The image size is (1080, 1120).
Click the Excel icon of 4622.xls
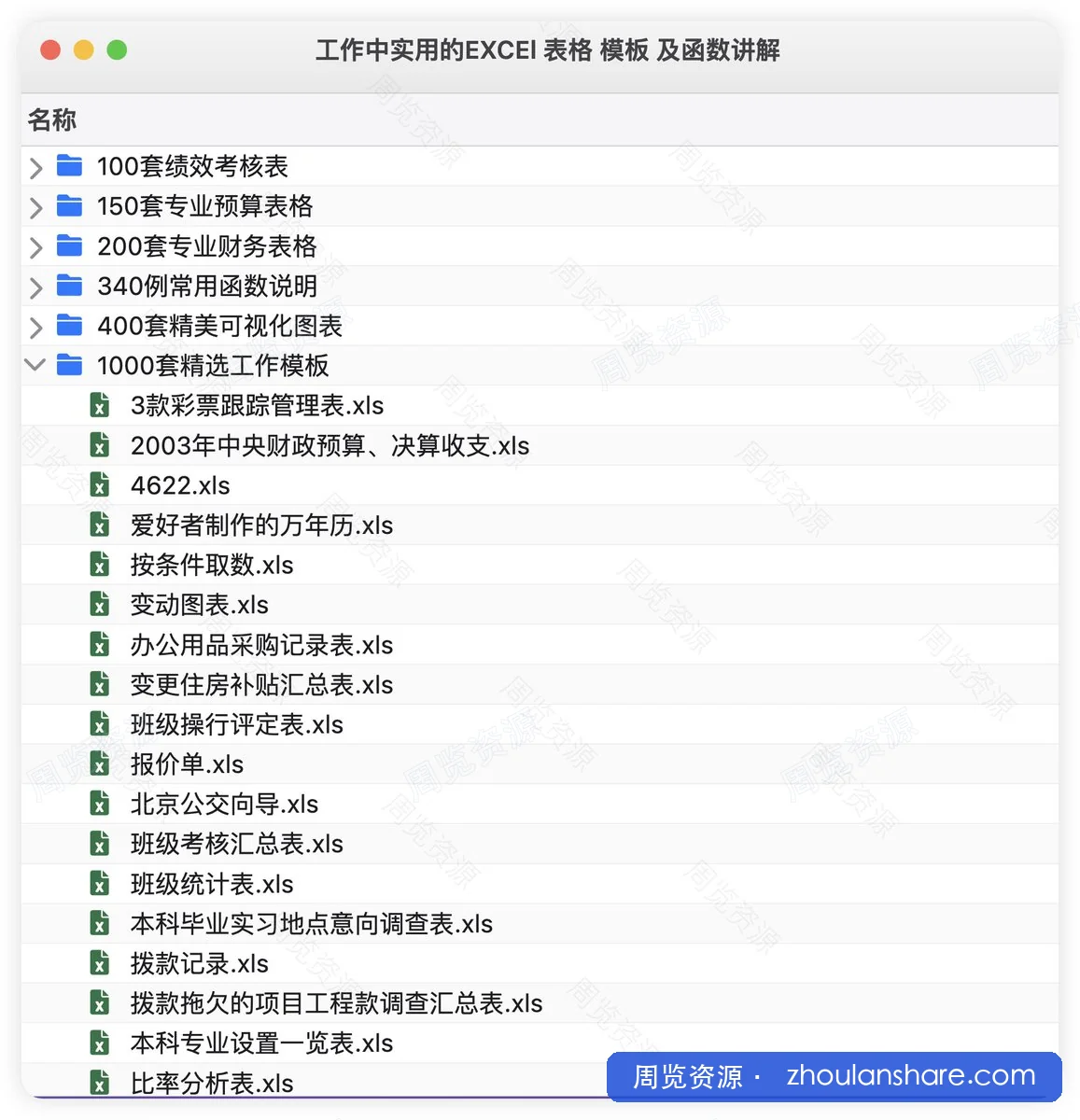click(x=99, y=484)
